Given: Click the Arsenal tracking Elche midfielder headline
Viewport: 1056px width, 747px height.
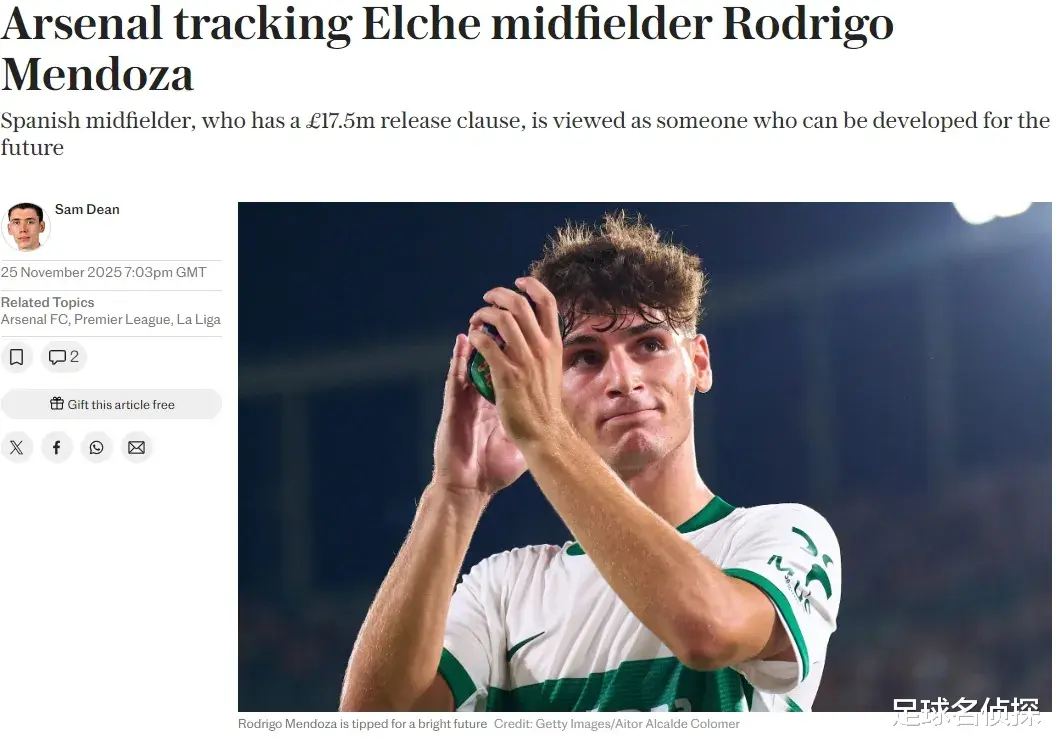Looking at the screenshot, I should point(447,47).
